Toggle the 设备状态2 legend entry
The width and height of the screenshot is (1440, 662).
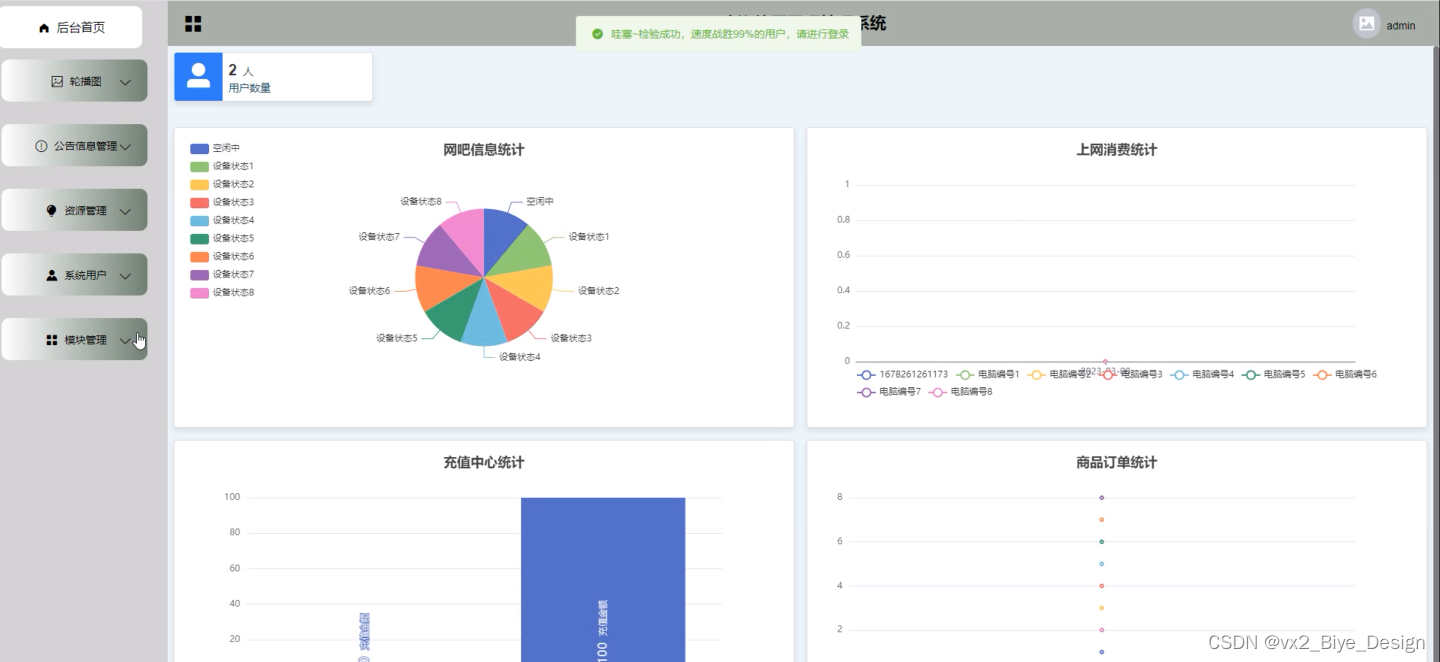pyautogui.click(x=222, y=184)
